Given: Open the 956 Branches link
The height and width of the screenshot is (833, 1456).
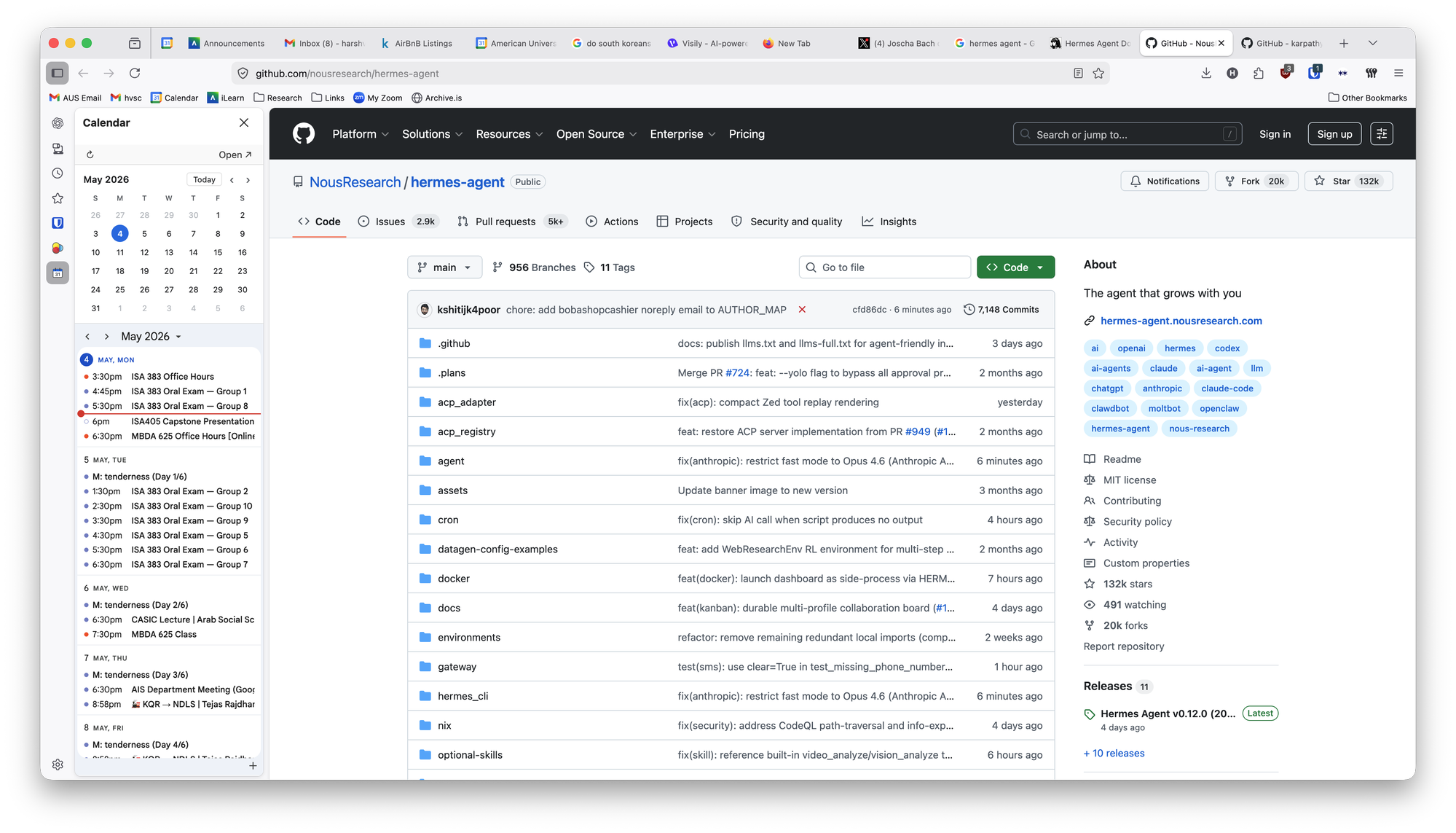Looking at the screenshot, I should point(534,267).
